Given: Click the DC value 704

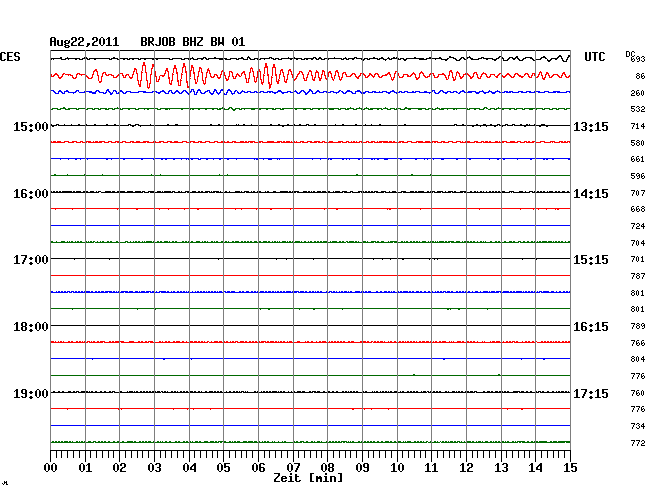Looking at the screenshot, I should tap(638, 243).
